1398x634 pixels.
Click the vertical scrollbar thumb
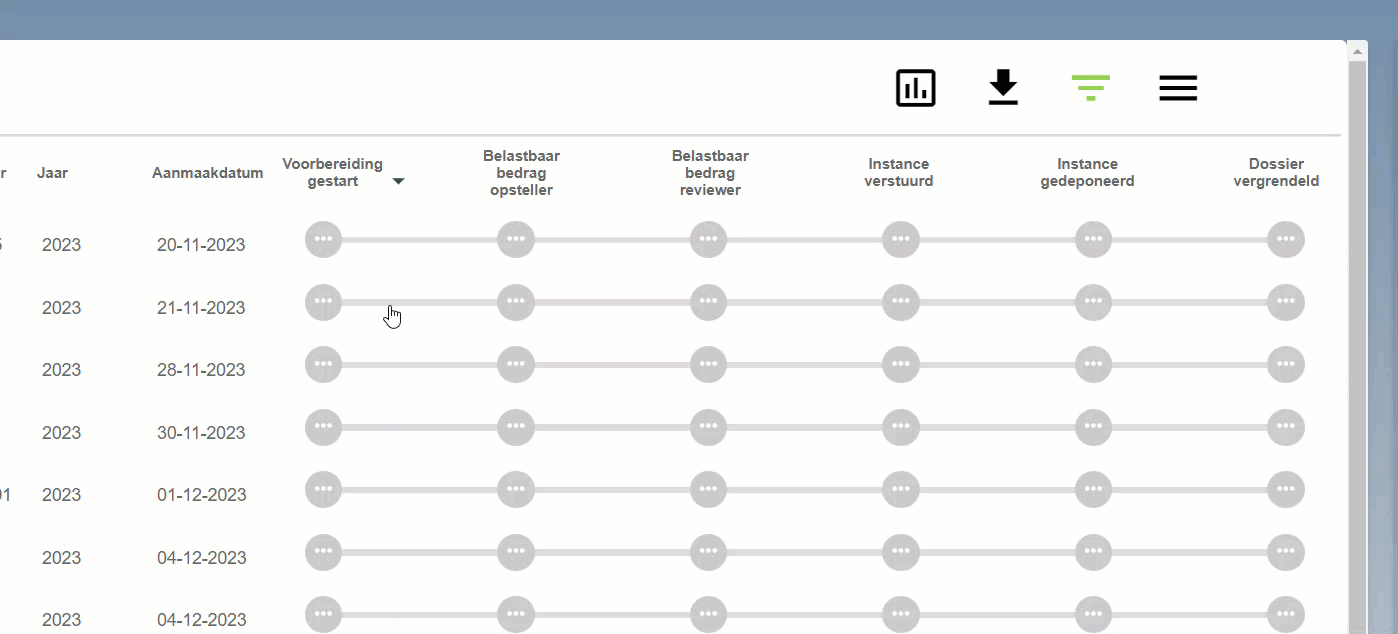coord(1357,345)
